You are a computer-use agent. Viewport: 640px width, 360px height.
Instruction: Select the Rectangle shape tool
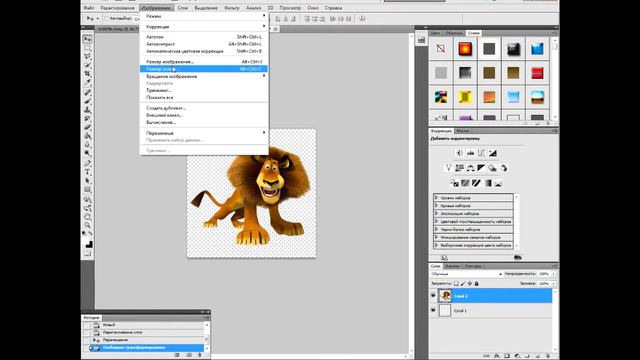pos(87,189)
